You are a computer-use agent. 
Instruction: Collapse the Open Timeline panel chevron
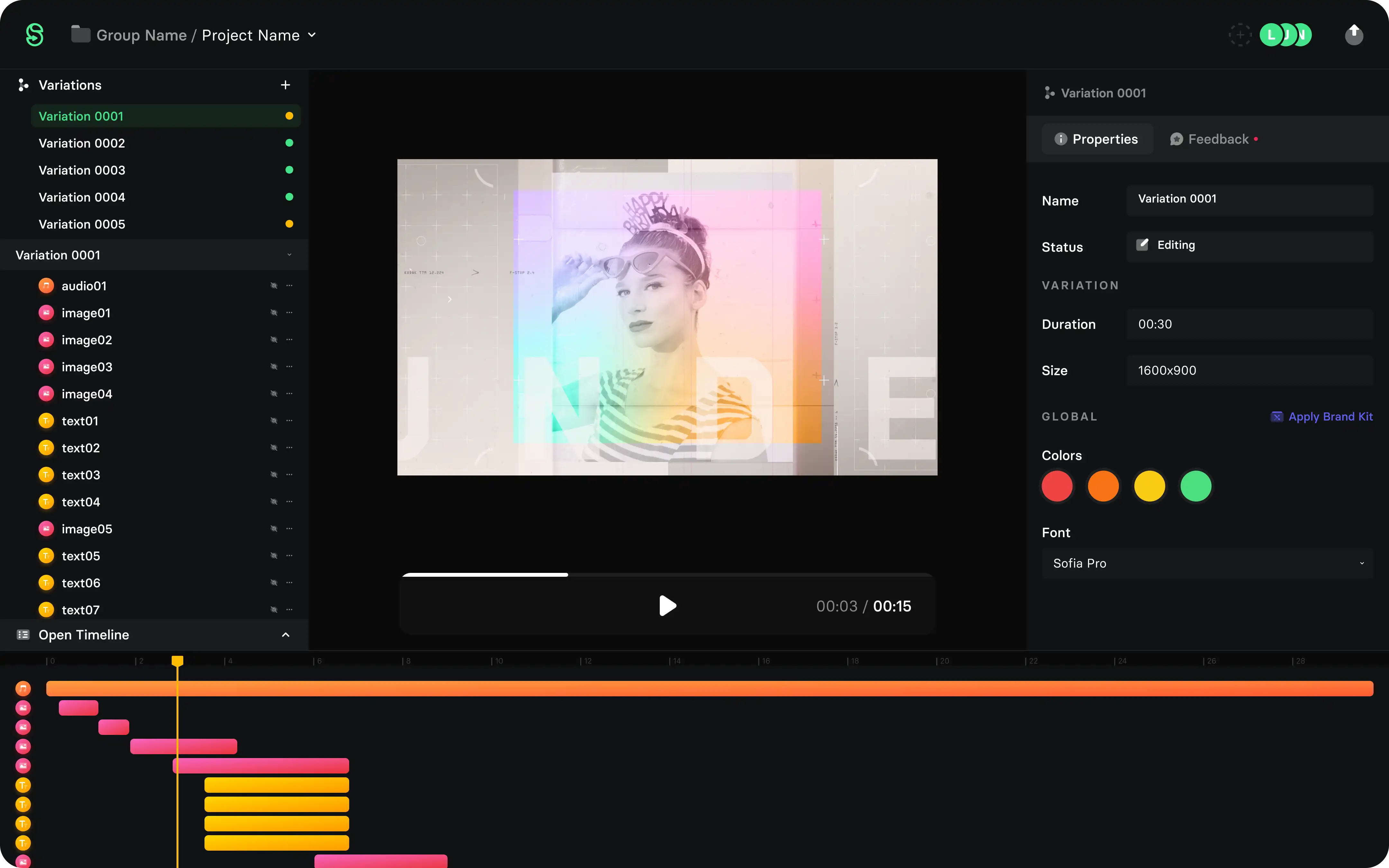(x=285, y=634)
